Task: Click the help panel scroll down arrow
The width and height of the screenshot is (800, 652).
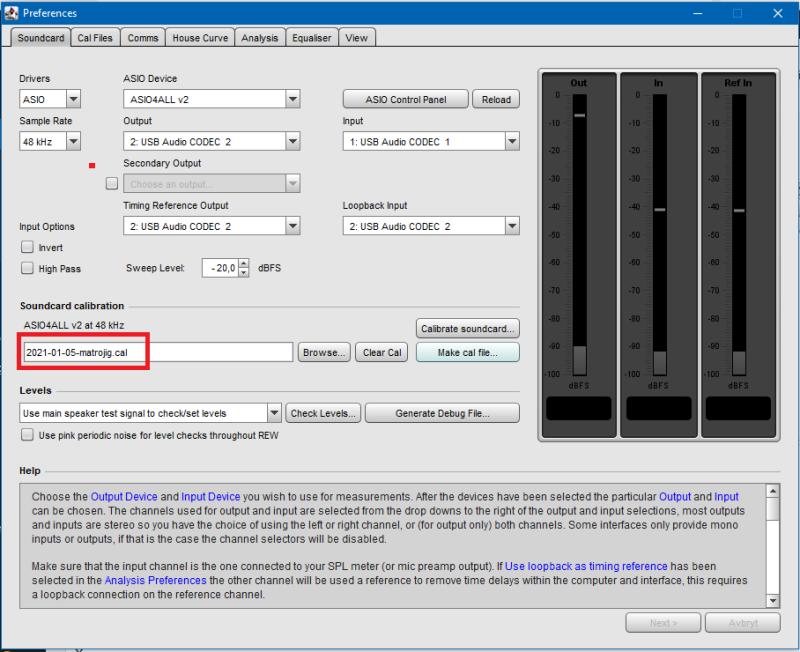Action: [x=773, y=600]
